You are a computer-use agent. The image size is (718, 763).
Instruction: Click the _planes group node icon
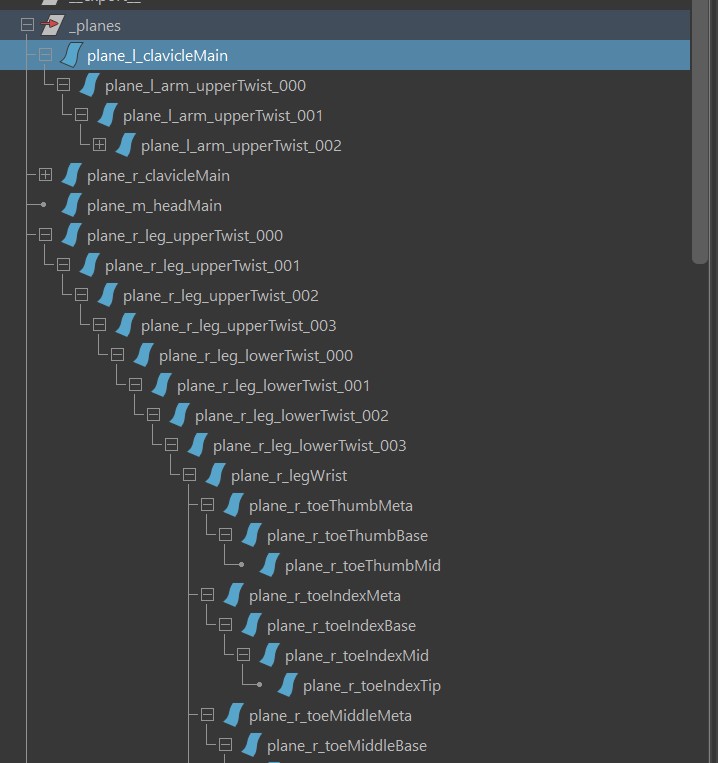click(x=52, y=25)
